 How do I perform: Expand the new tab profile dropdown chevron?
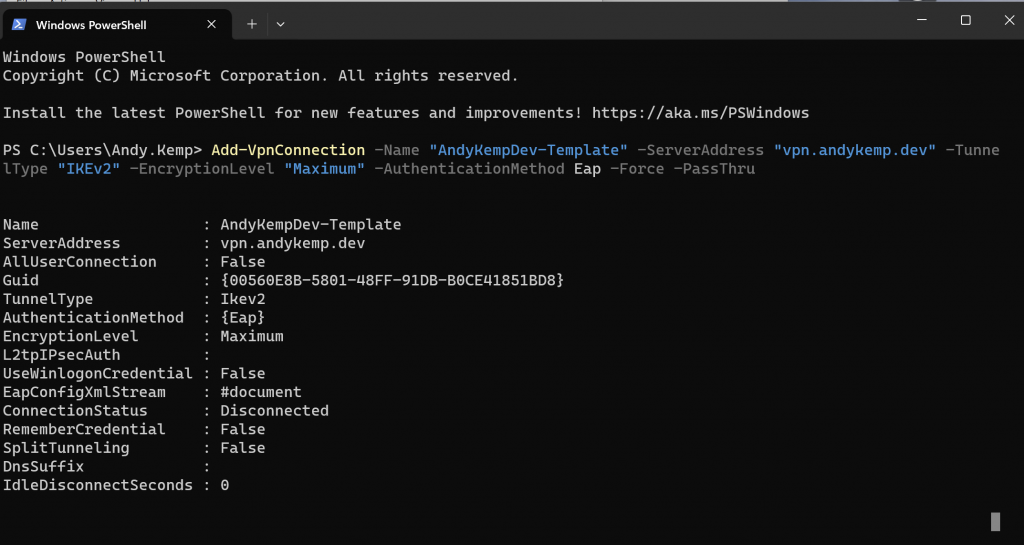coord(280,24)
